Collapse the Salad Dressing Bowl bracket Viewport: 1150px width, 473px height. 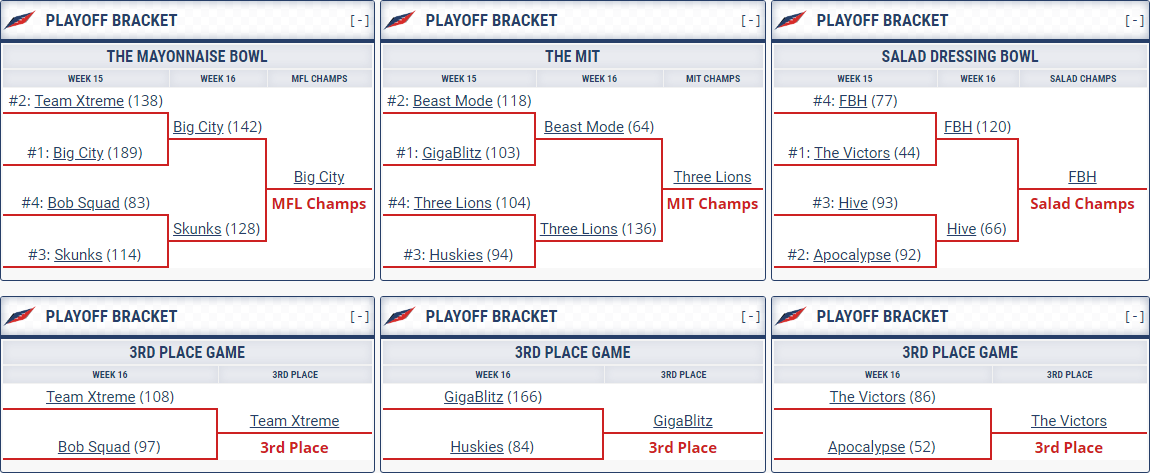(x=1134, y=20)
